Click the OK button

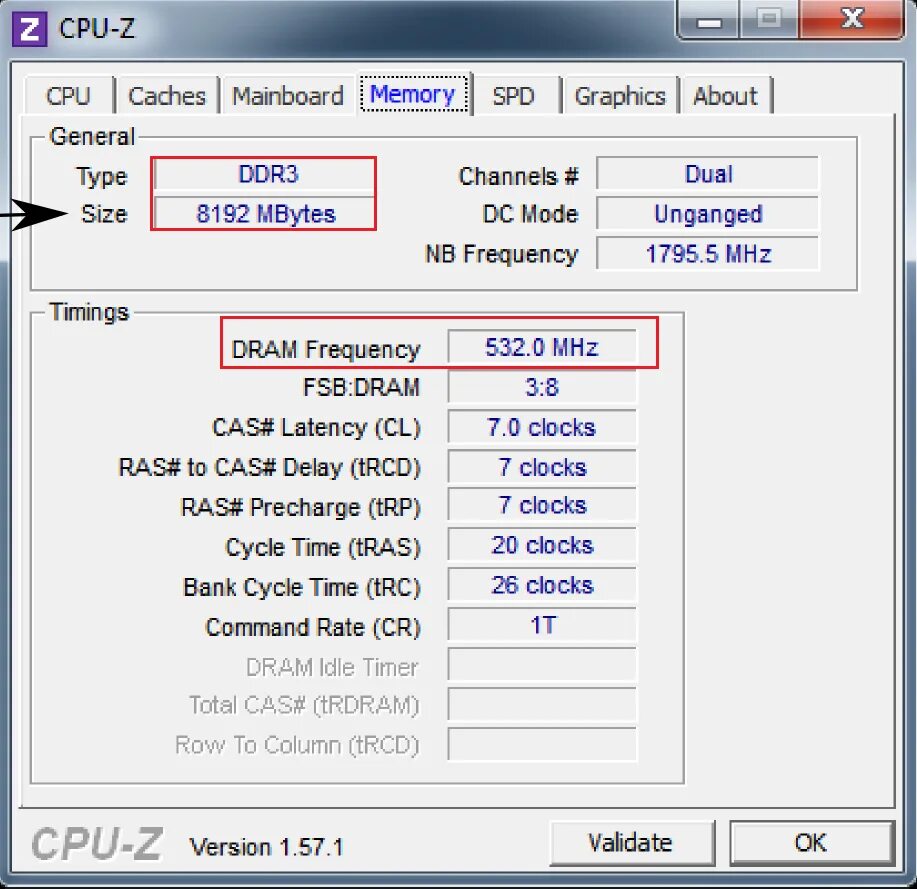click(811, 843)
